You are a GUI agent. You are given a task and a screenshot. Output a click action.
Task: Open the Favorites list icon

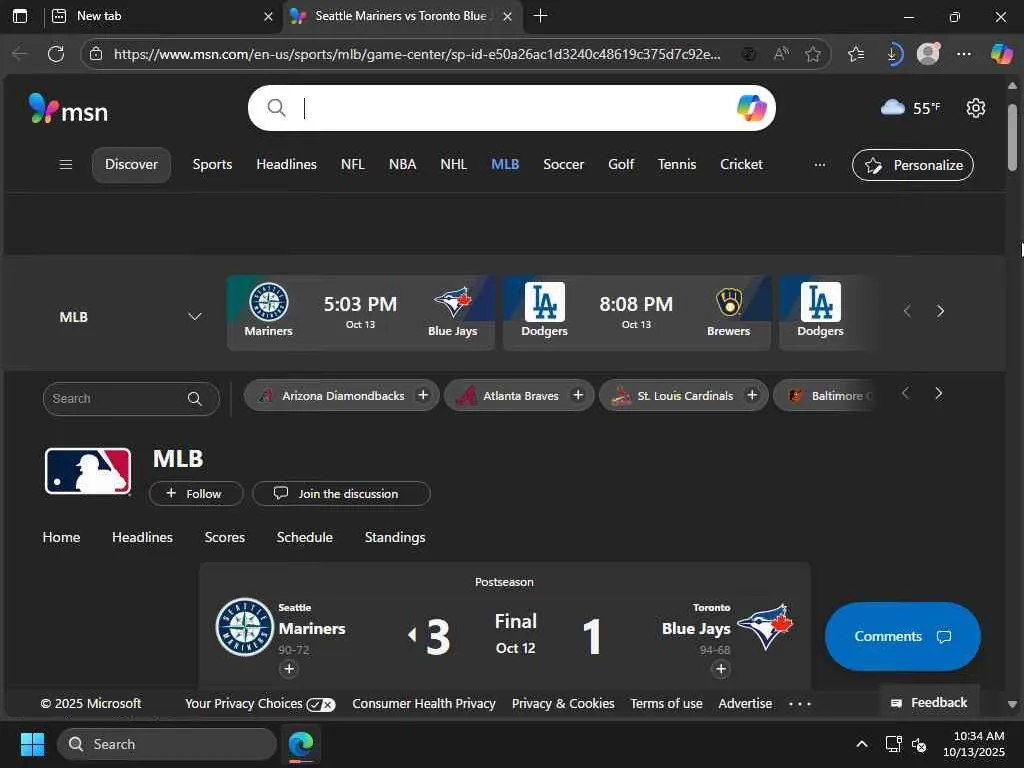tap(856, 54)
